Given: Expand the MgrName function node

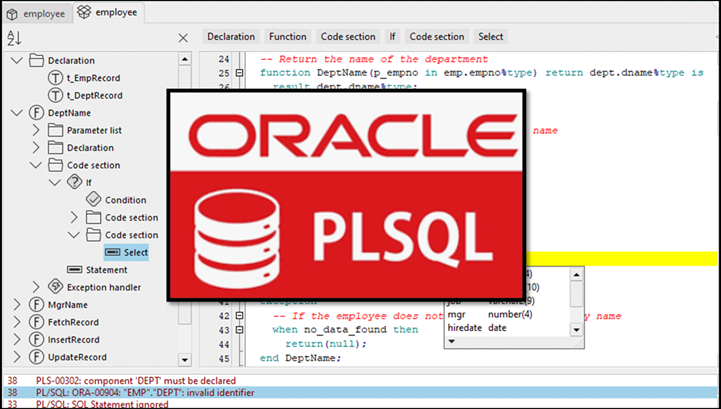Looking at the screenshot, I should point(17,305).
